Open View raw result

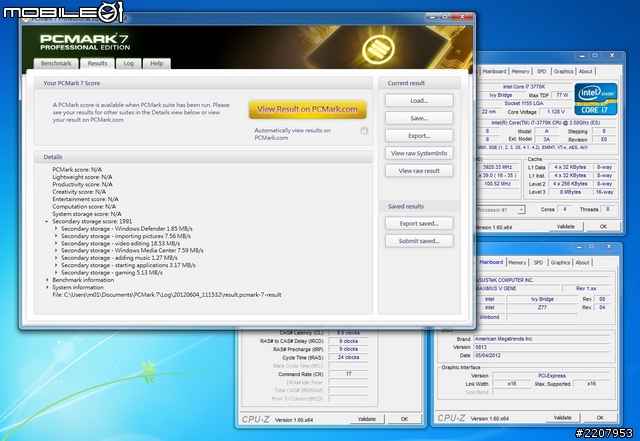tap(419, 171)
